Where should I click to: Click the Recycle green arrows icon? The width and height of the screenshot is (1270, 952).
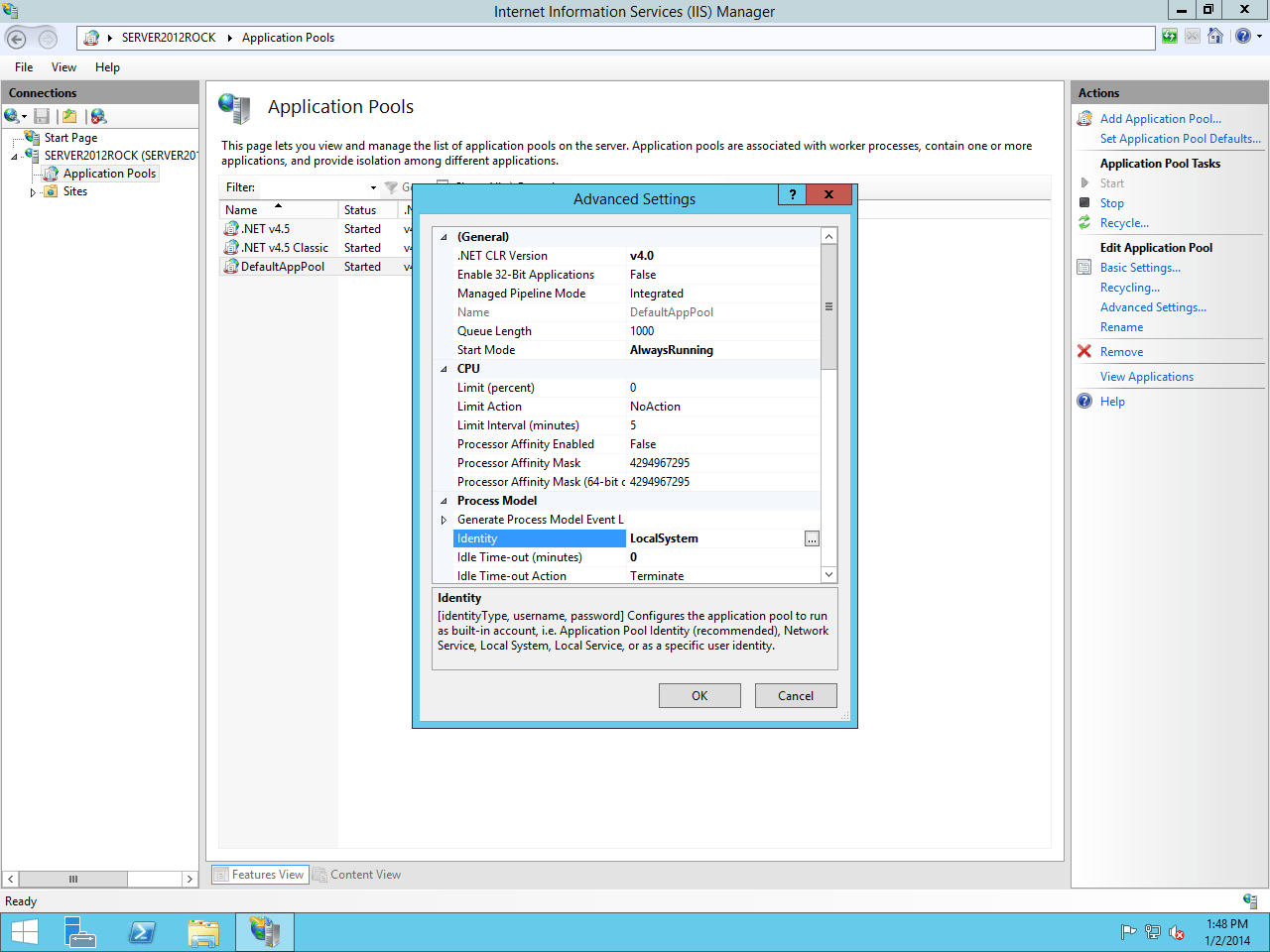pos(1084,222)
